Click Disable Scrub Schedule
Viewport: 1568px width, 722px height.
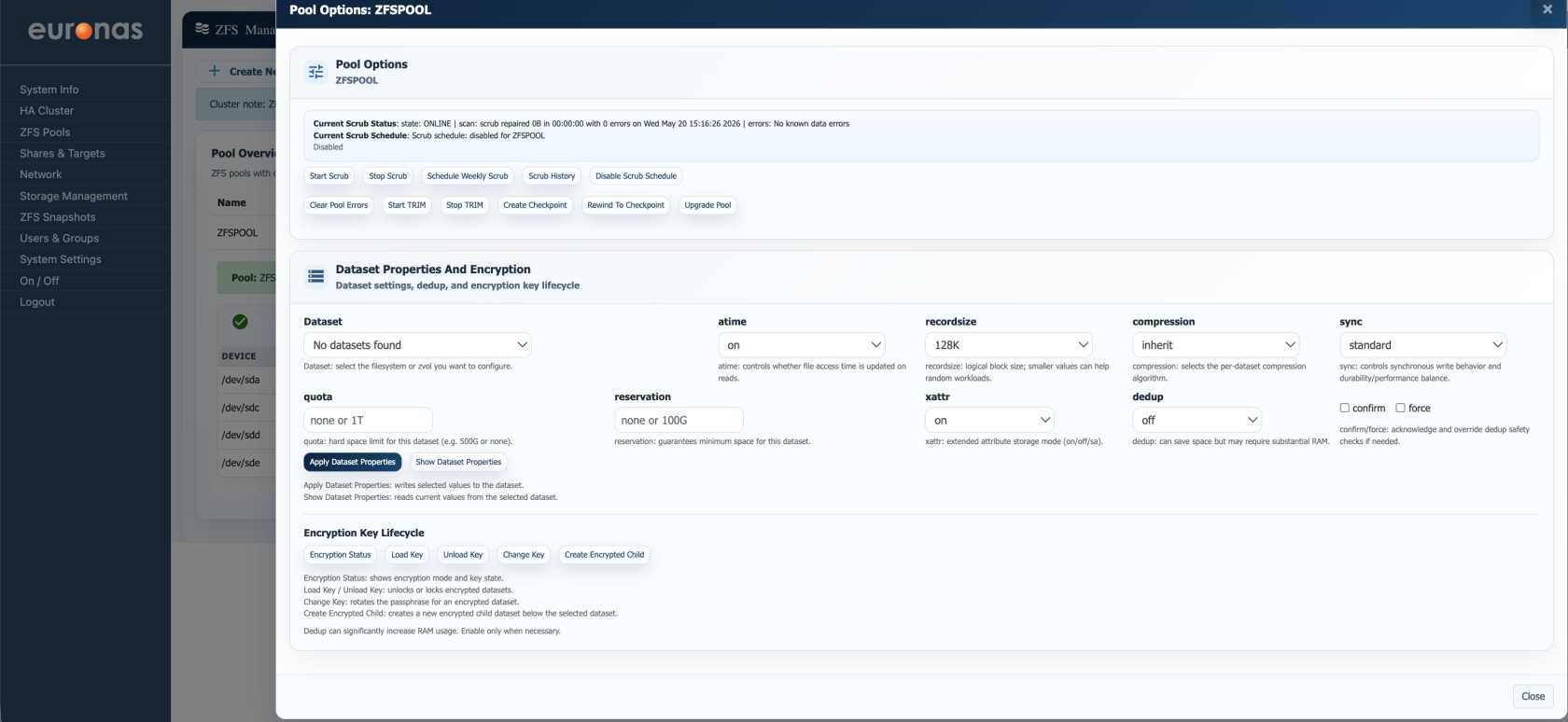click(x=637, y=176)
